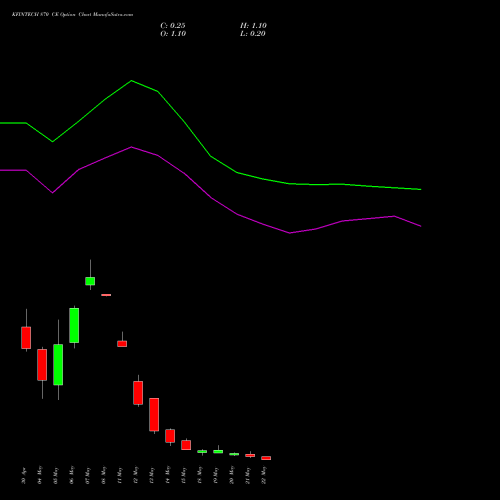The image size is (500, 500).
Task: Click the 12 May date label
Action: (136, 475)
